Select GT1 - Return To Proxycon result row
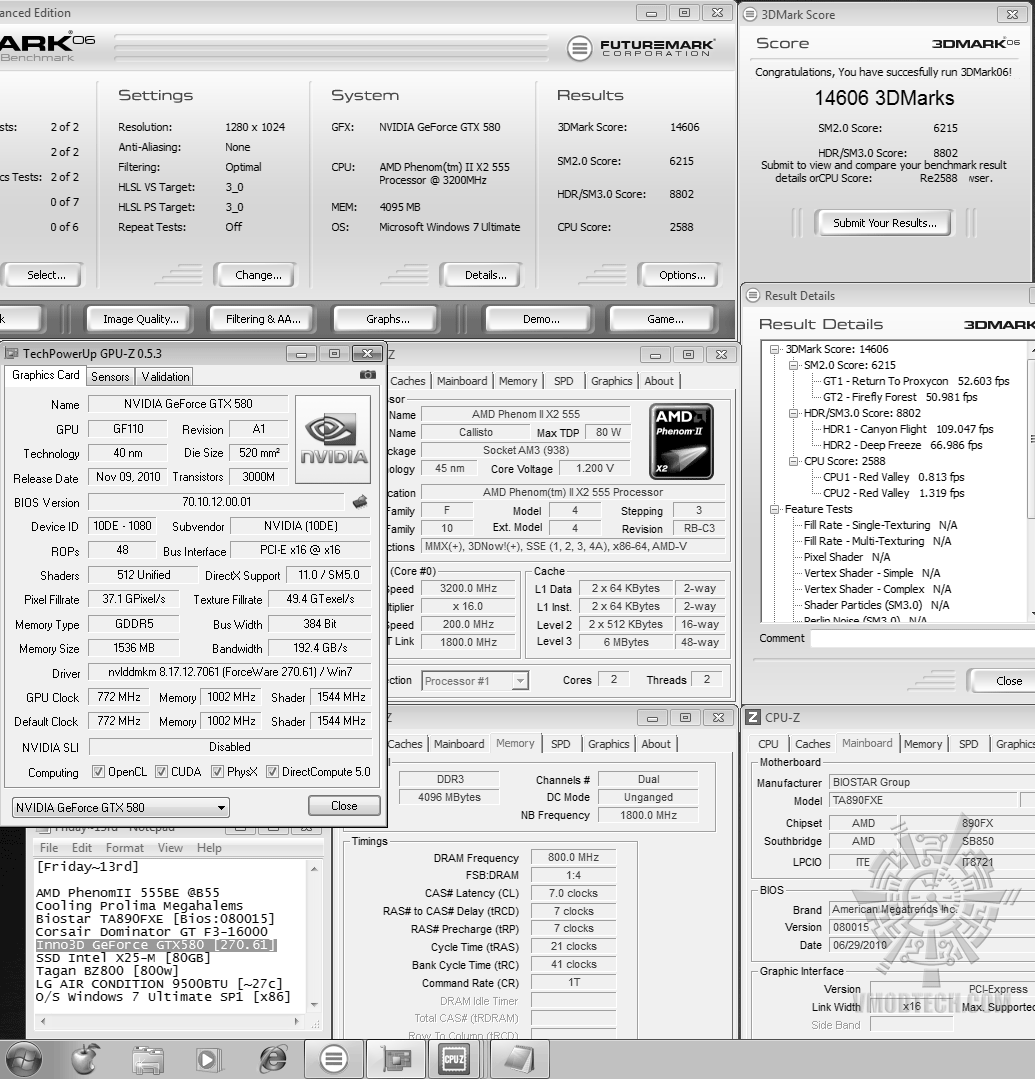1035x1079 pixels. point(916,381)
